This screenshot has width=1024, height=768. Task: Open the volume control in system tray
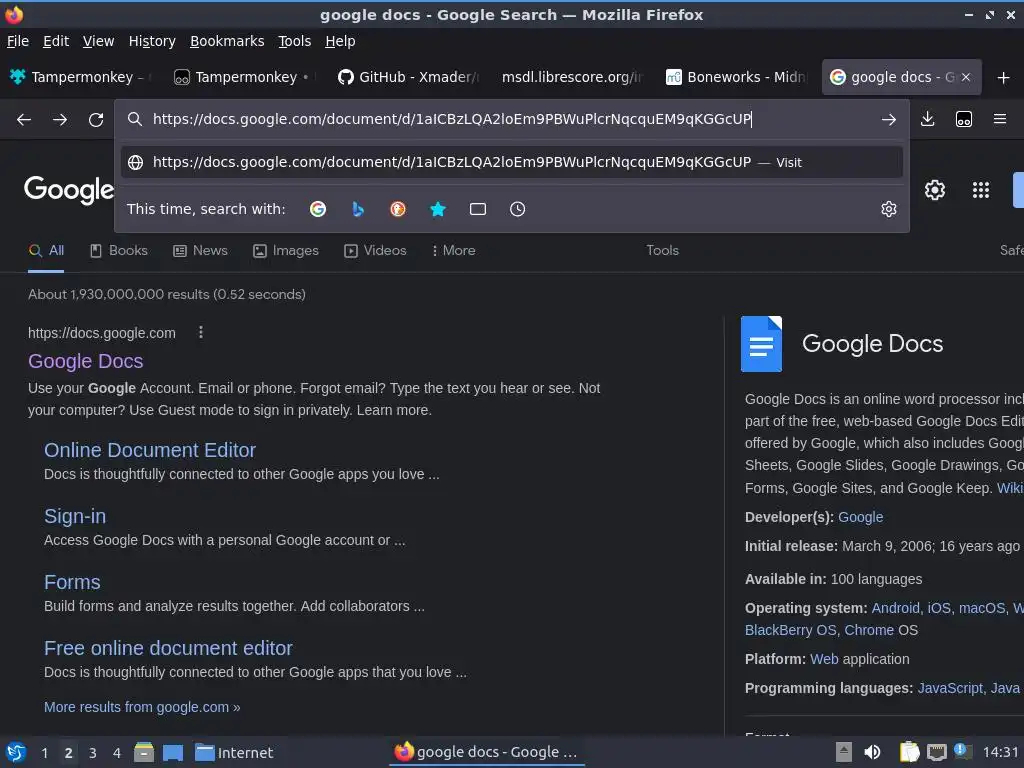[872, 752]
